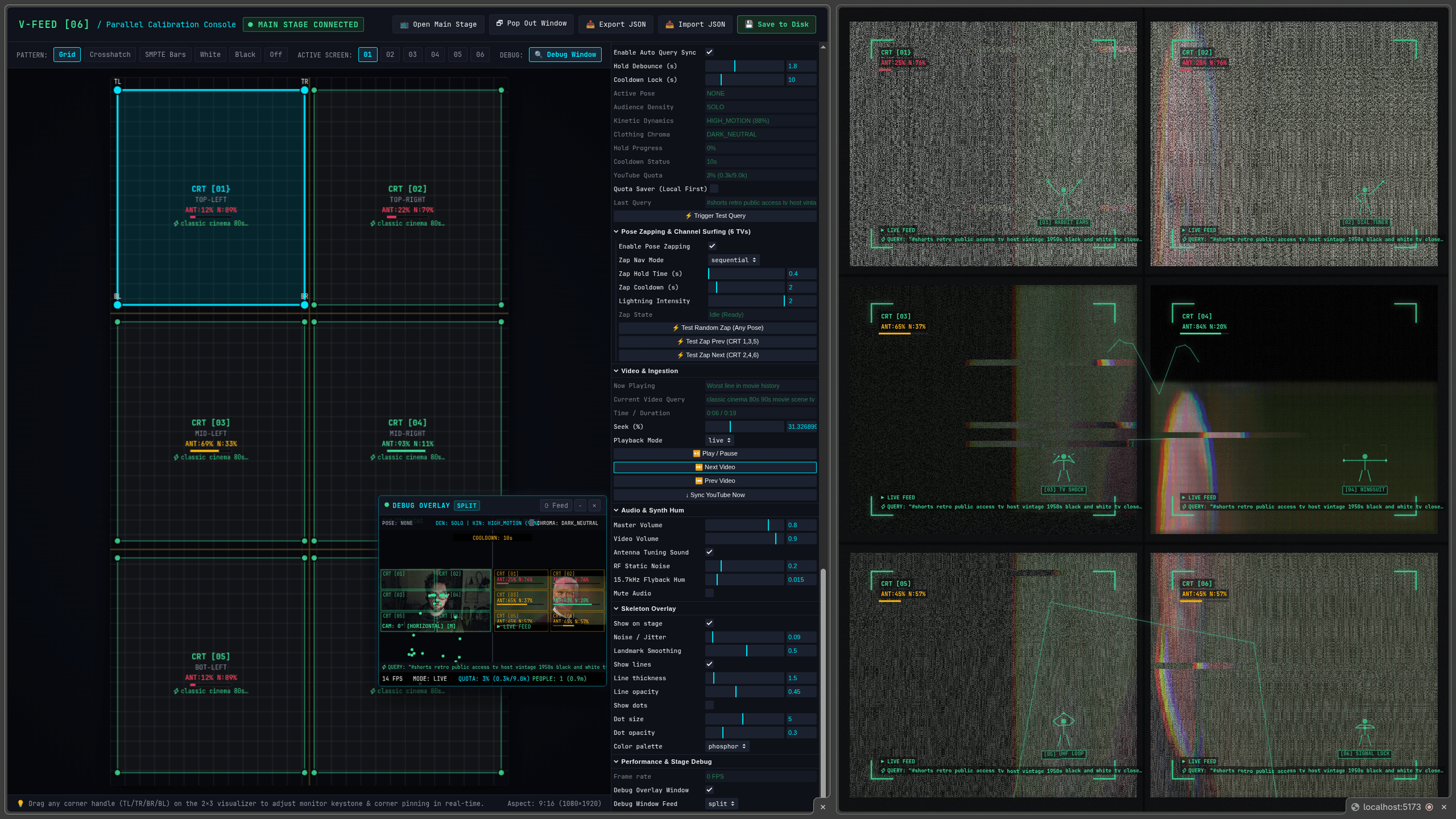Screen dimensions: 1456x819
Task: Trigger Test Query with lightning icon
Action: click(x=715, y=216)
